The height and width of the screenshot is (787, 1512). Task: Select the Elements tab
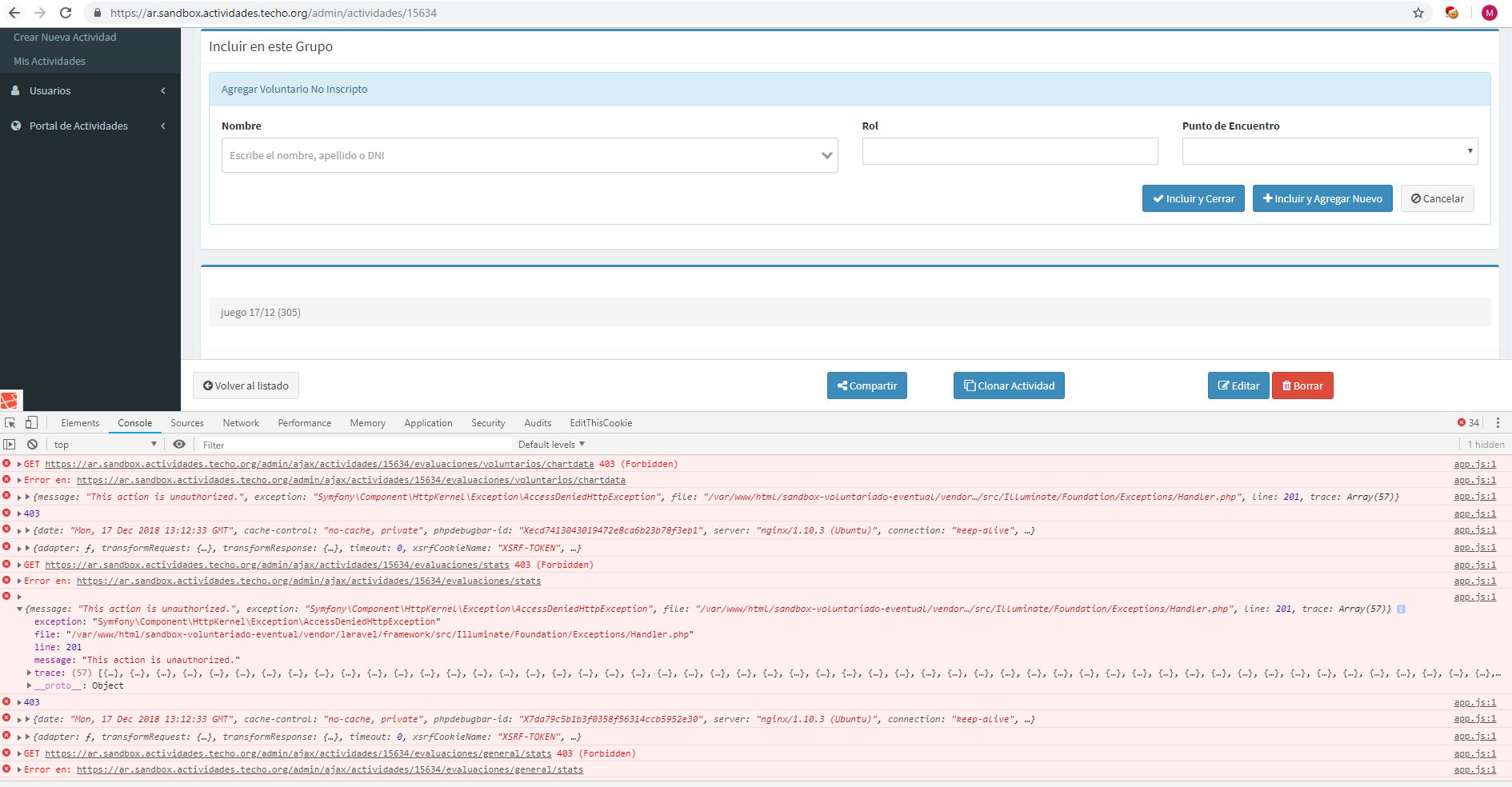click(x=80, y=422)
